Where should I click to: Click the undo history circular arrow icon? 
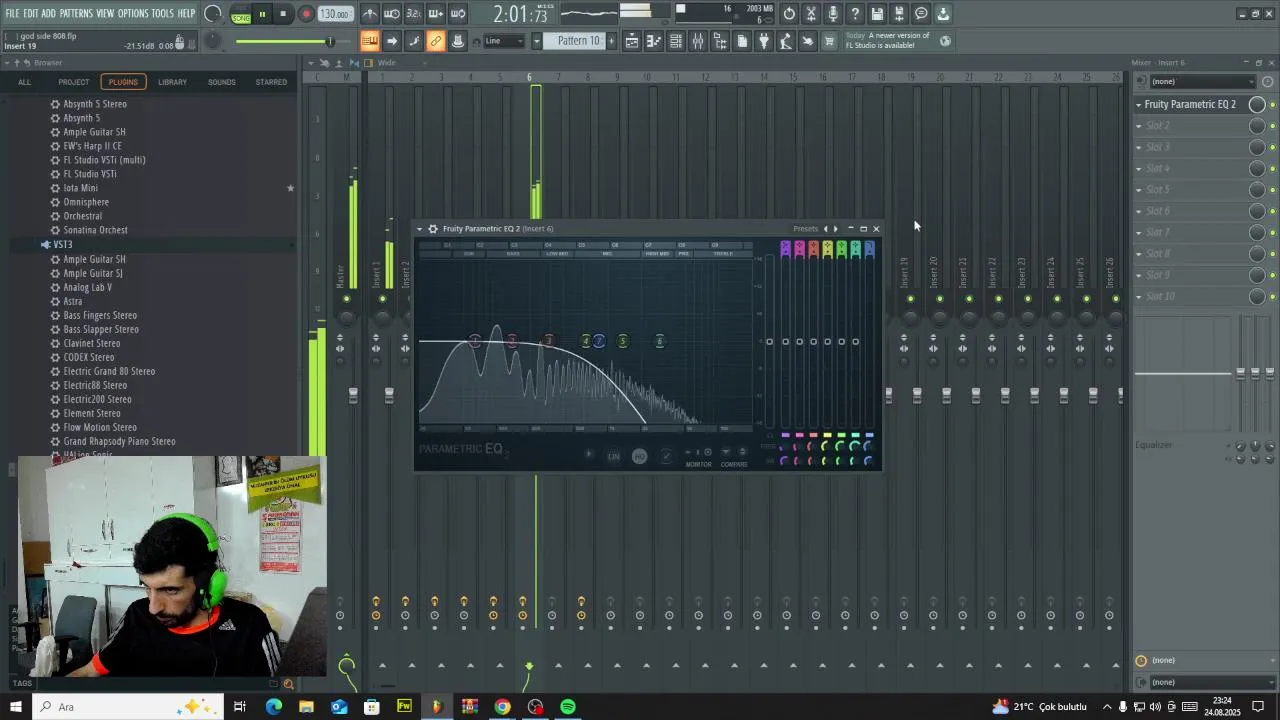point(789,14)
